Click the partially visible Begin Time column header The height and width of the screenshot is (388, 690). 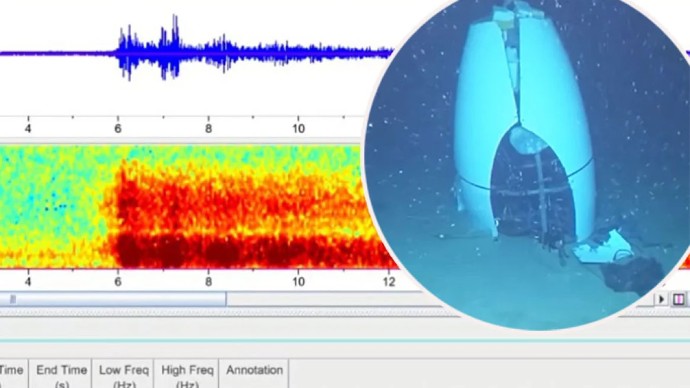coord(13,374)
